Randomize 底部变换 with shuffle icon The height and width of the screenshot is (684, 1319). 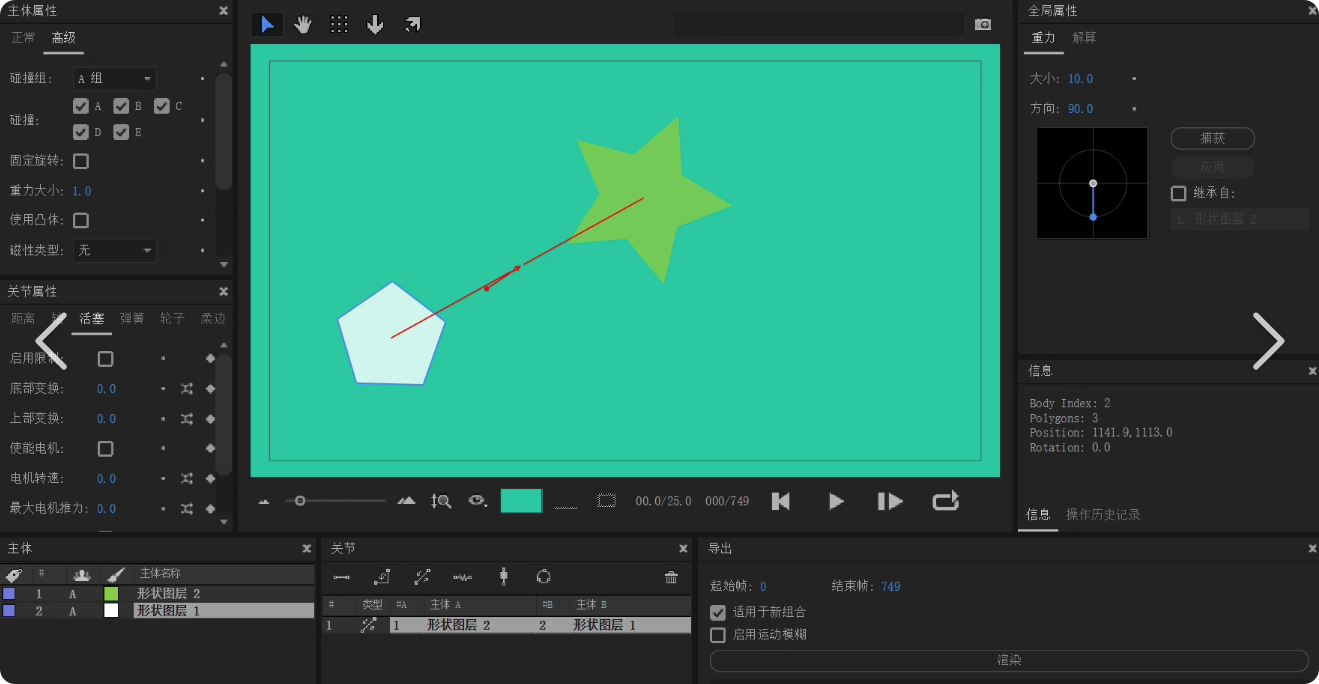click(187, 389)
